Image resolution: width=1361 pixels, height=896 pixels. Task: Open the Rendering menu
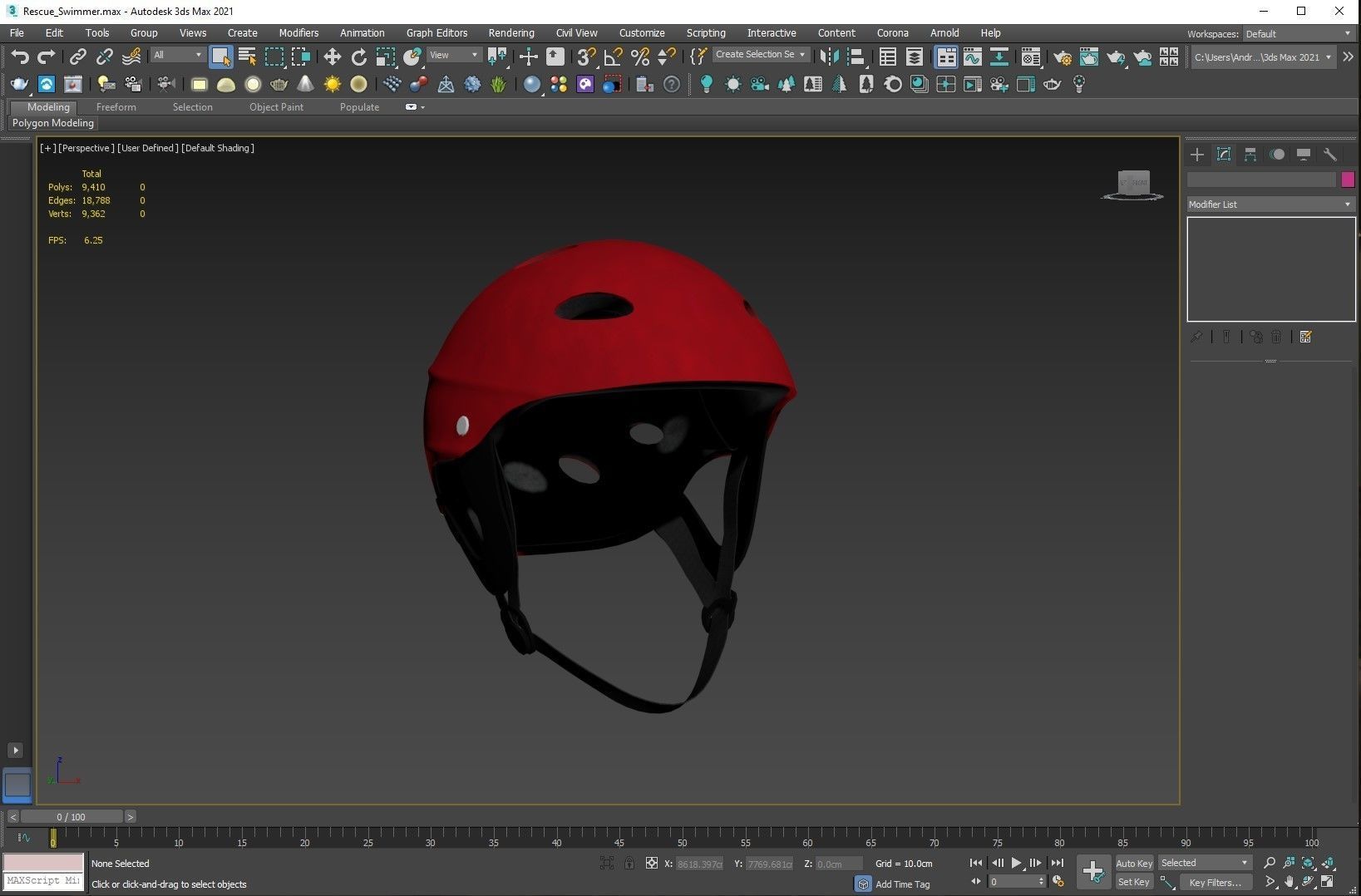(511, 33)
